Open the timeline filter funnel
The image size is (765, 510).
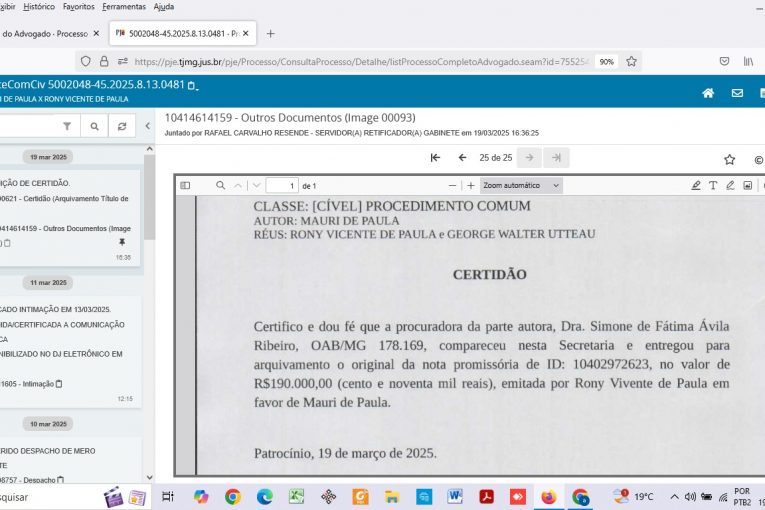(67, 127)
